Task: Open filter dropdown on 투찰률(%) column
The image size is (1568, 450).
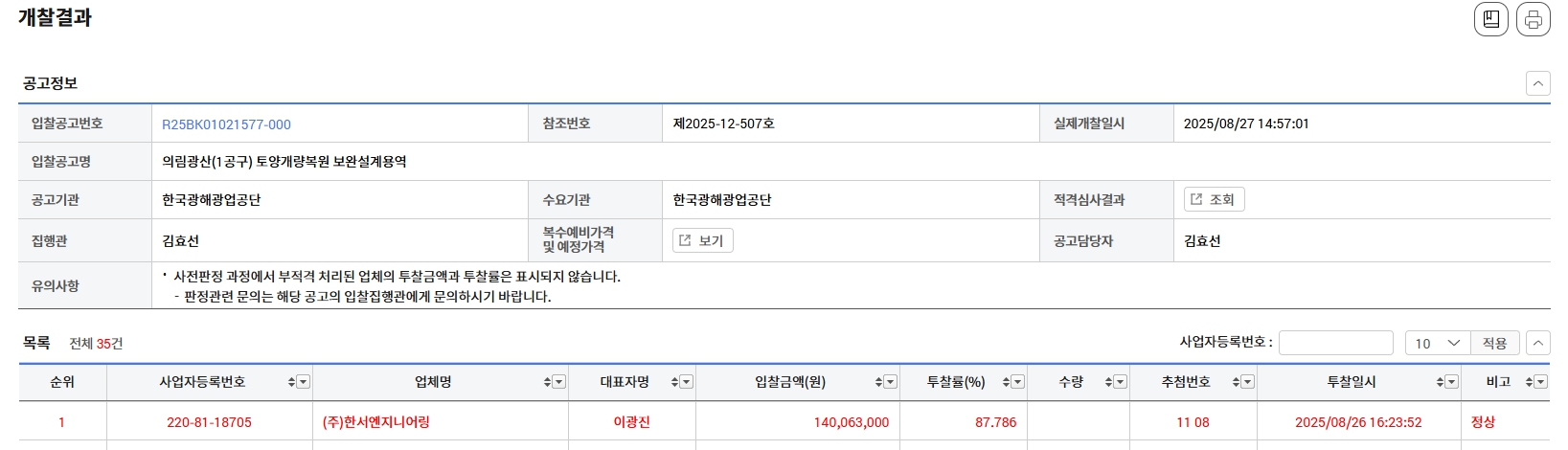Action: 1018,382
